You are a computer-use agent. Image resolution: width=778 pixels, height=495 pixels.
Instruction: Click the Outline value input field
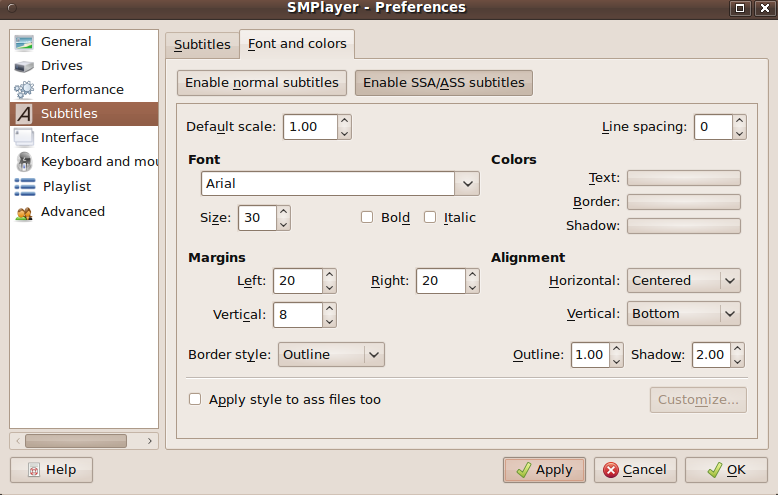point(590,355)
